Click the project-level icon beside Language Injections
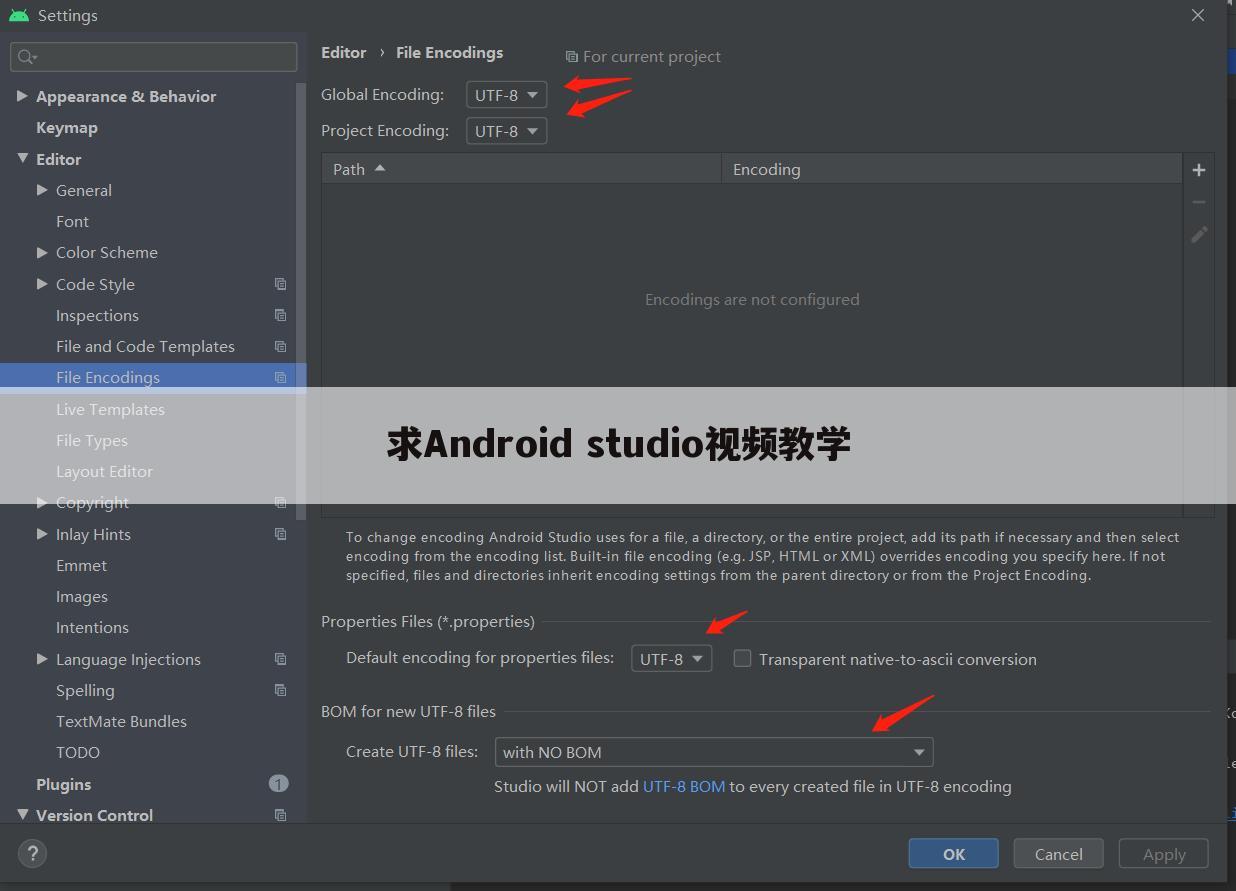This screenshot has width=1236, height=891. (x=280, y=659)
